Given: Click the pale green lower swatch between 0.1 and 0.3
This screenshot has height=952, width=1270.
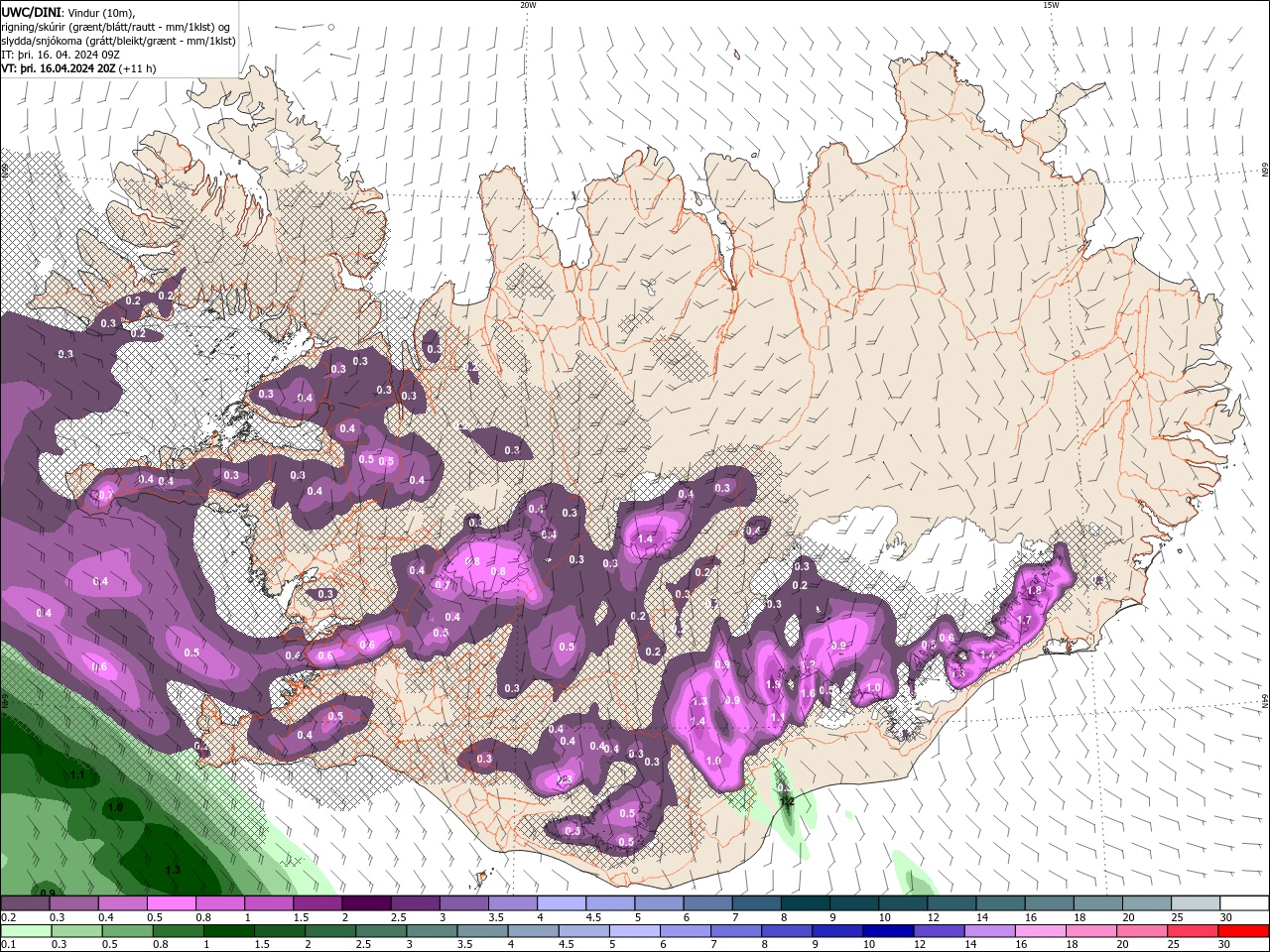Looking at the screenshot, I should [x=26, y=931].
